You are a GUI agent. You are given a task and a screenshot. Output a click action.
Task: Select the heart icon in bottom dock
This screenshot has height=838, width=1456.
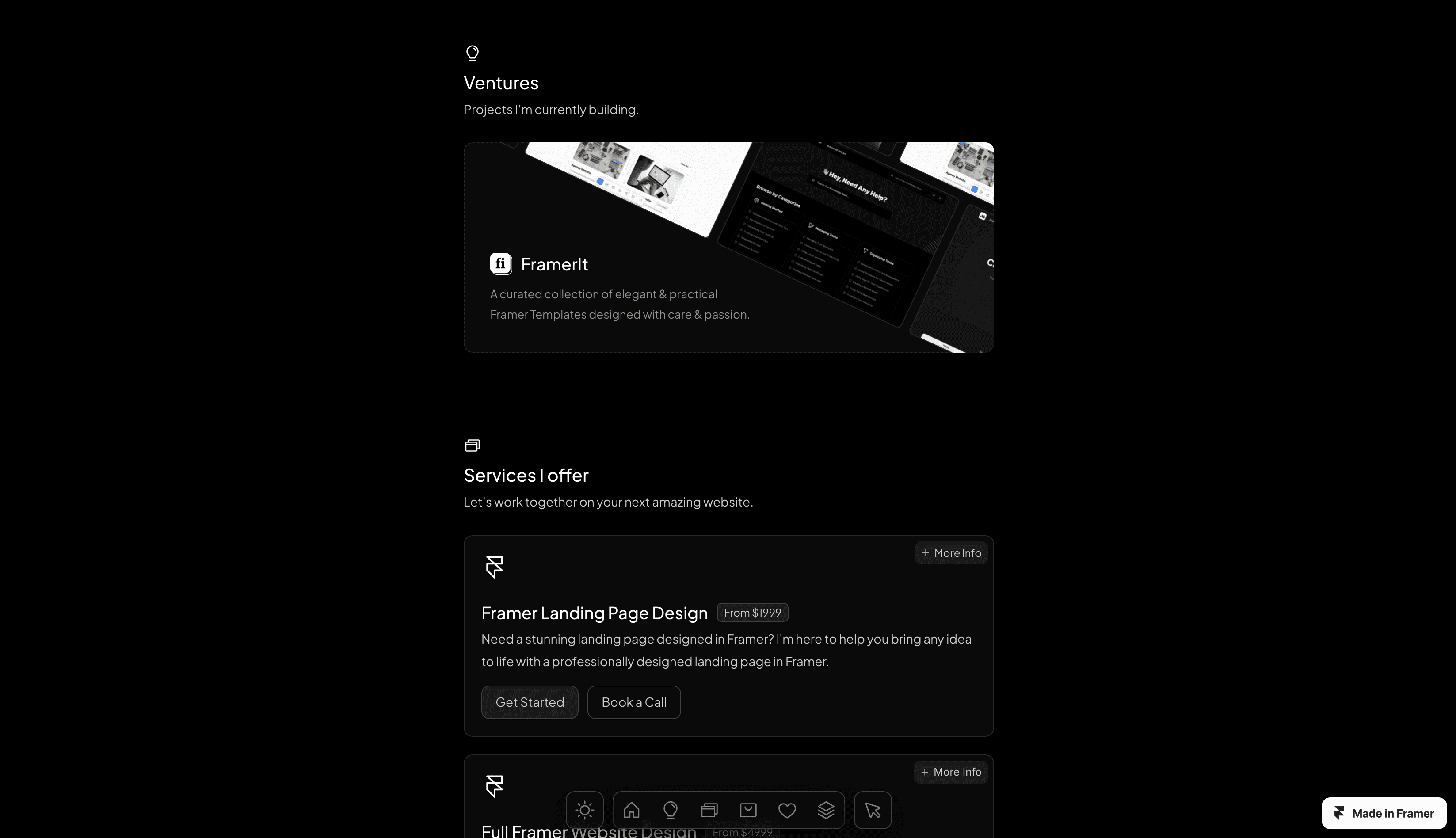[787, 810]
